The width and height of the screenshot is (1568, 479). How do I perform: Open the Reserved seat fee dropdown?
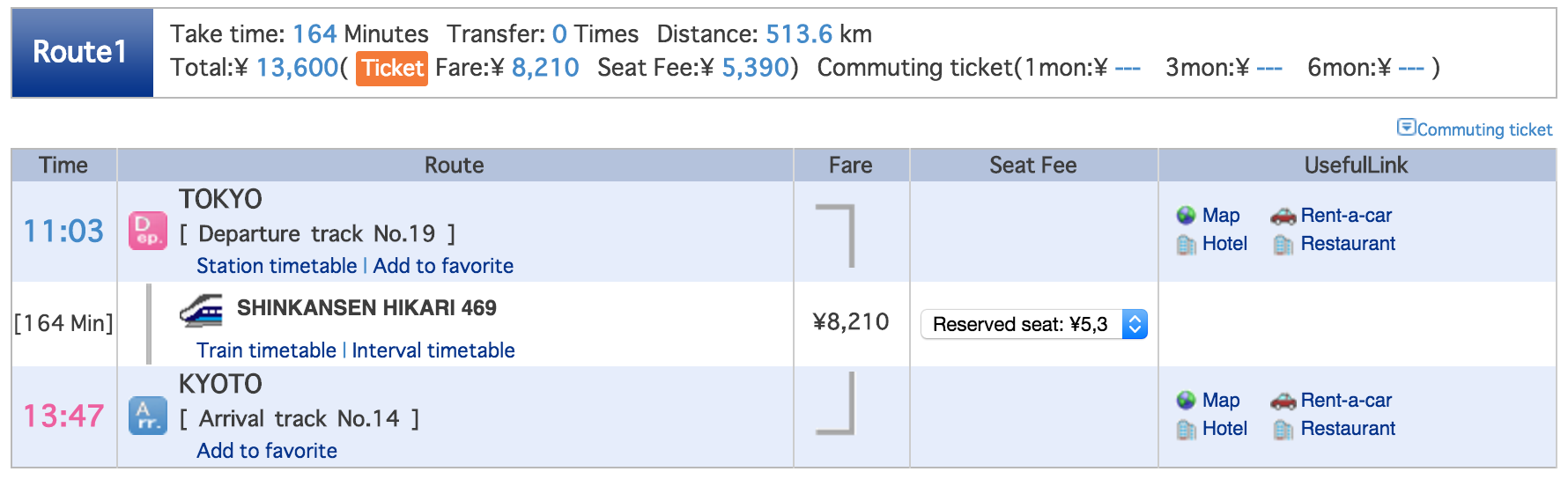click(1034, 324)
